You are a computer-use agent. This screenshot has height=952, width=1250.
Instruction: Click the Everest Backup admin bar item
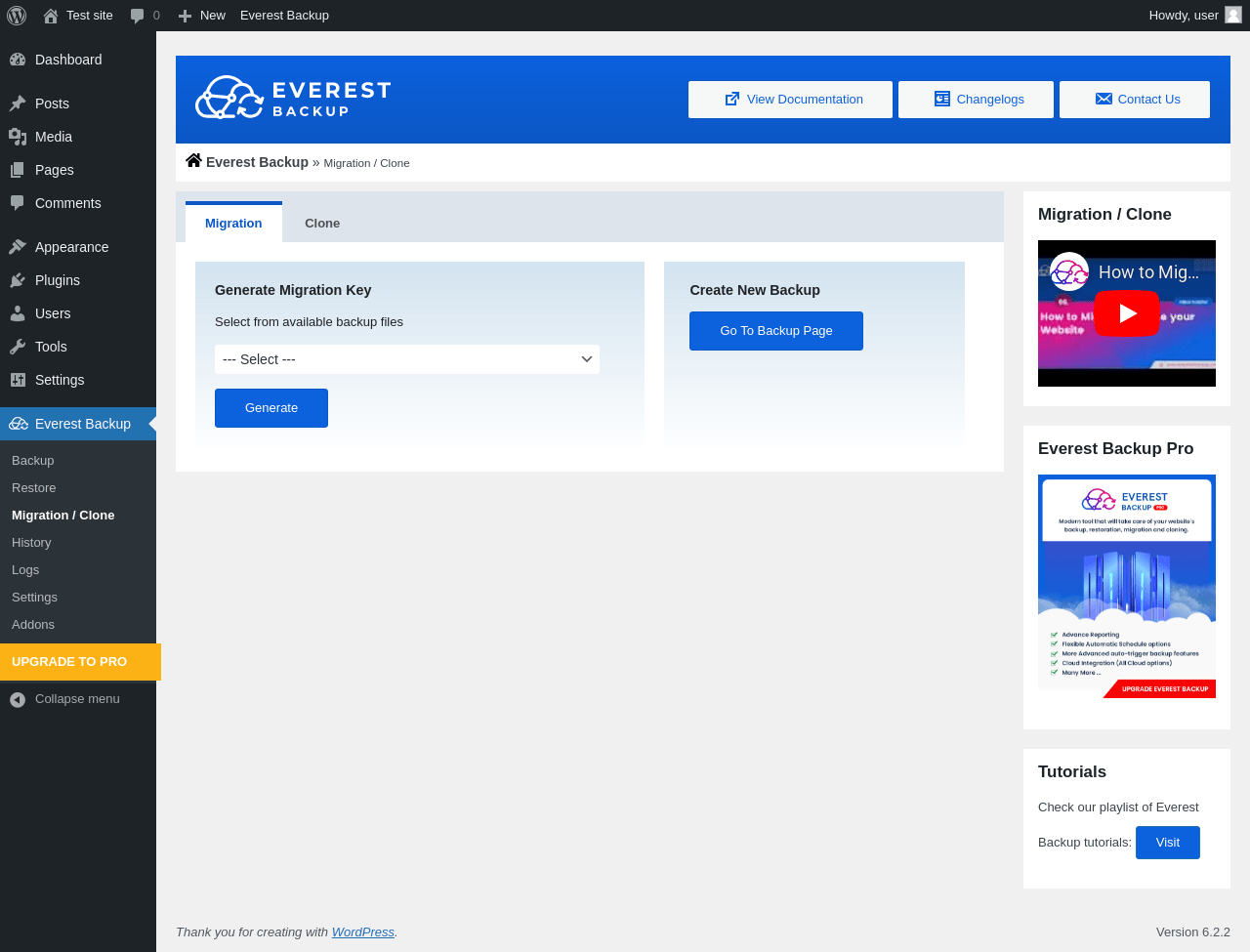pyautogui.click(x=284, y=16)
